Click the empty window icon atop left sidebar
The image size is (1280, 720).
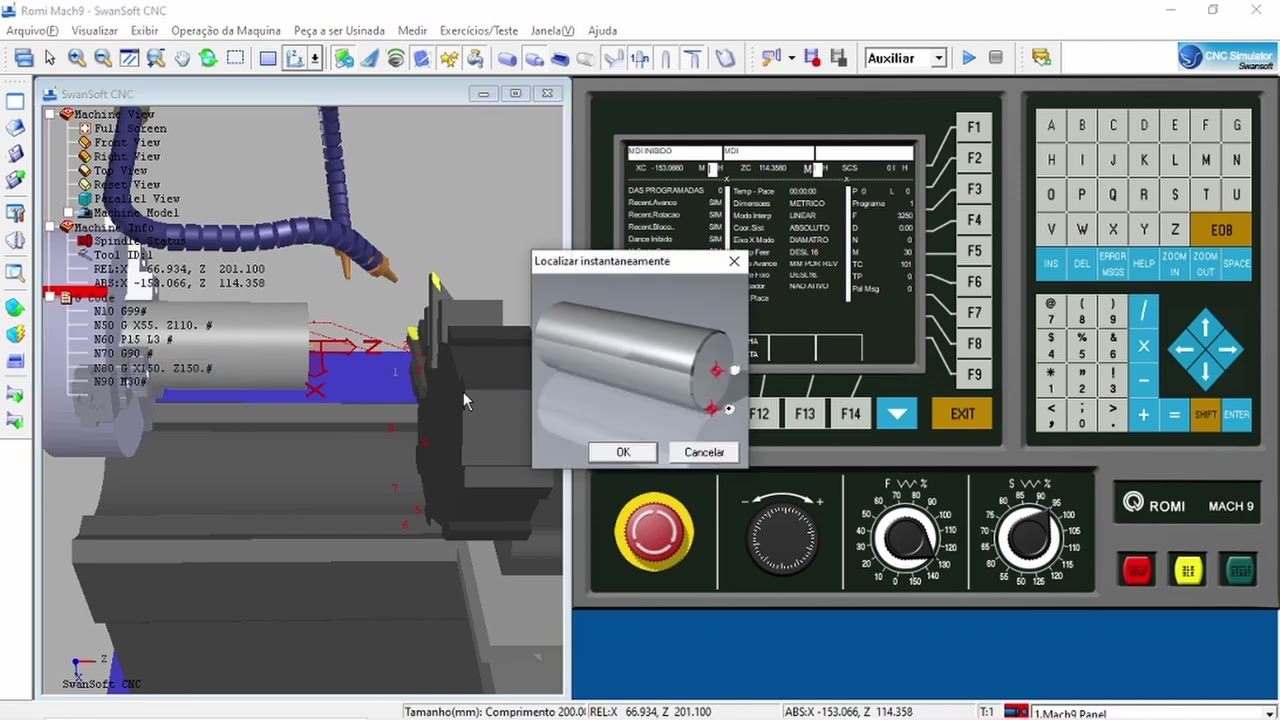[15, 102]
